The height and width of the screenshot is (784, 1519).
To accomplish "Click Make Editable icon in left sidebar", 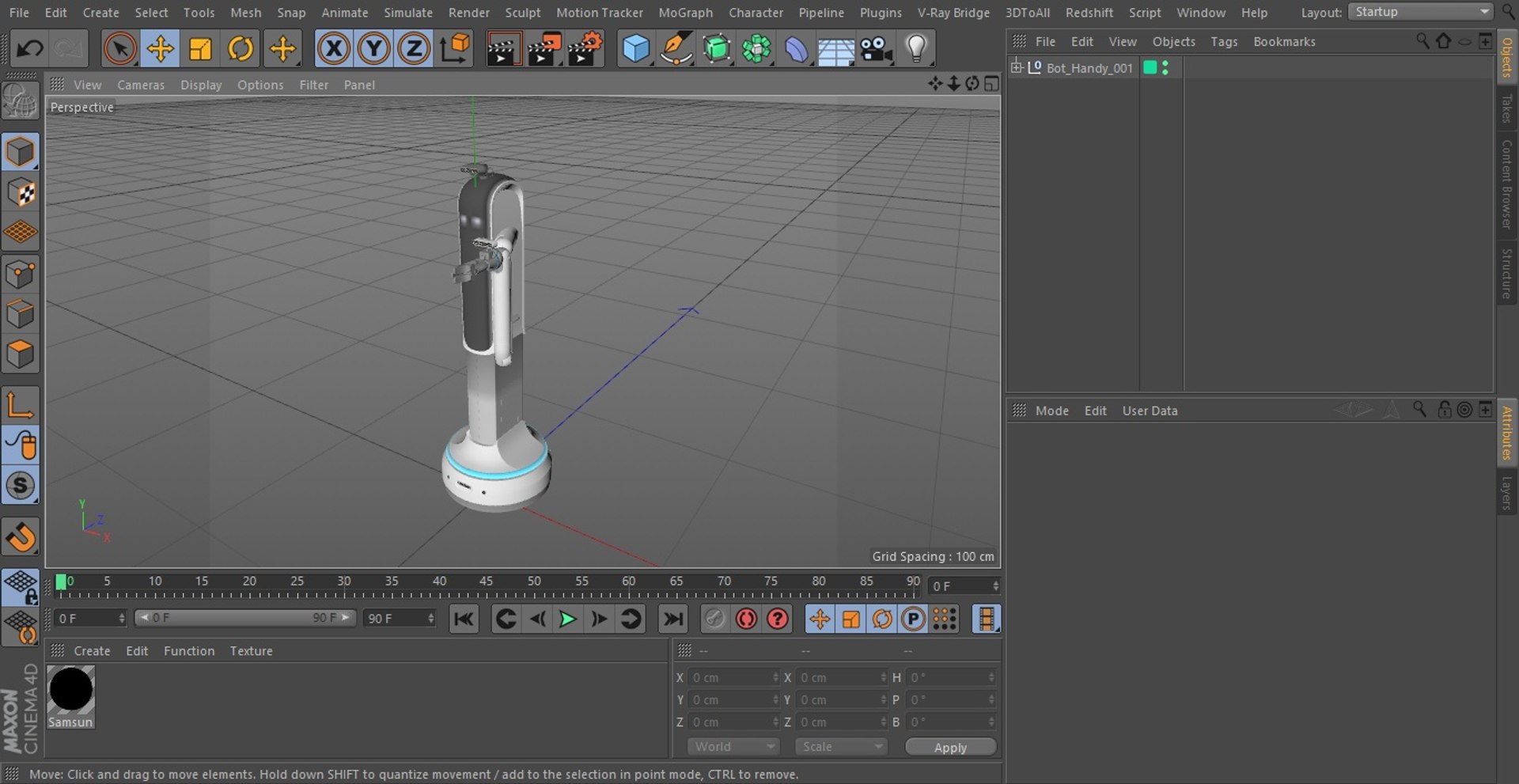I will (21, 101).
